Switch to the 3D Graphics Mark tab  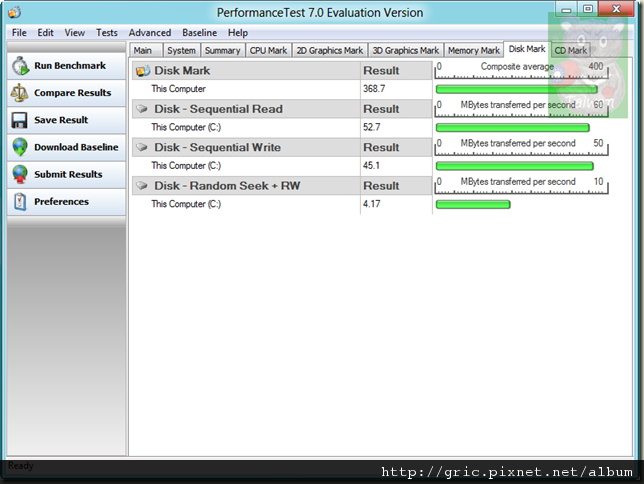pyautogui.click(x=406, y=50)
